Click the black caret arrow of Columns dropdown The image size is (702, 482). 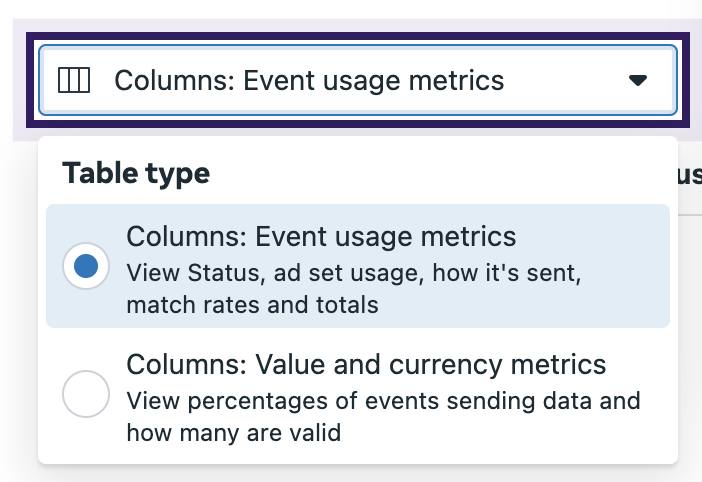point(638,81)
